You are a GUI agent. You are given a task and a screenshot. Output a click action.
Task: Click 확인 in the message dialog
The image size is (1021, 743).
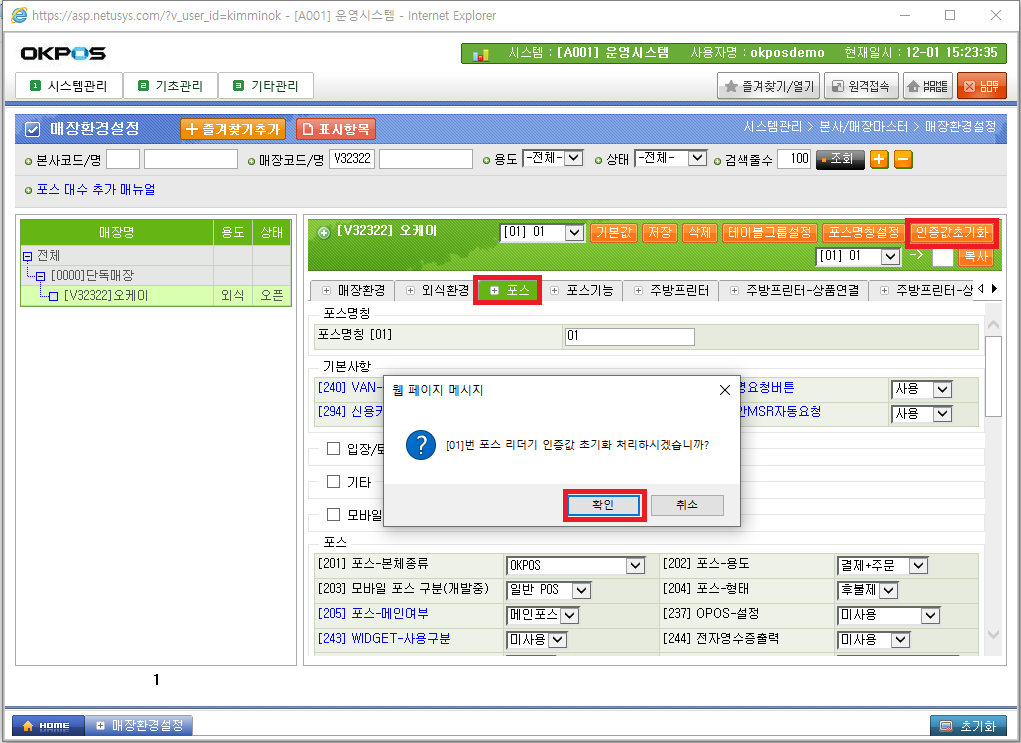tap(603, 506)
